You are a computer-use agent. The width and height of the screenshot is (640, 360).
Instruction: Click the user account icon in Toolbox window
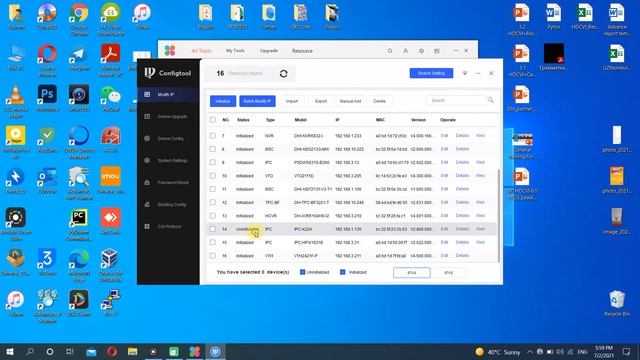pos(405,51)
